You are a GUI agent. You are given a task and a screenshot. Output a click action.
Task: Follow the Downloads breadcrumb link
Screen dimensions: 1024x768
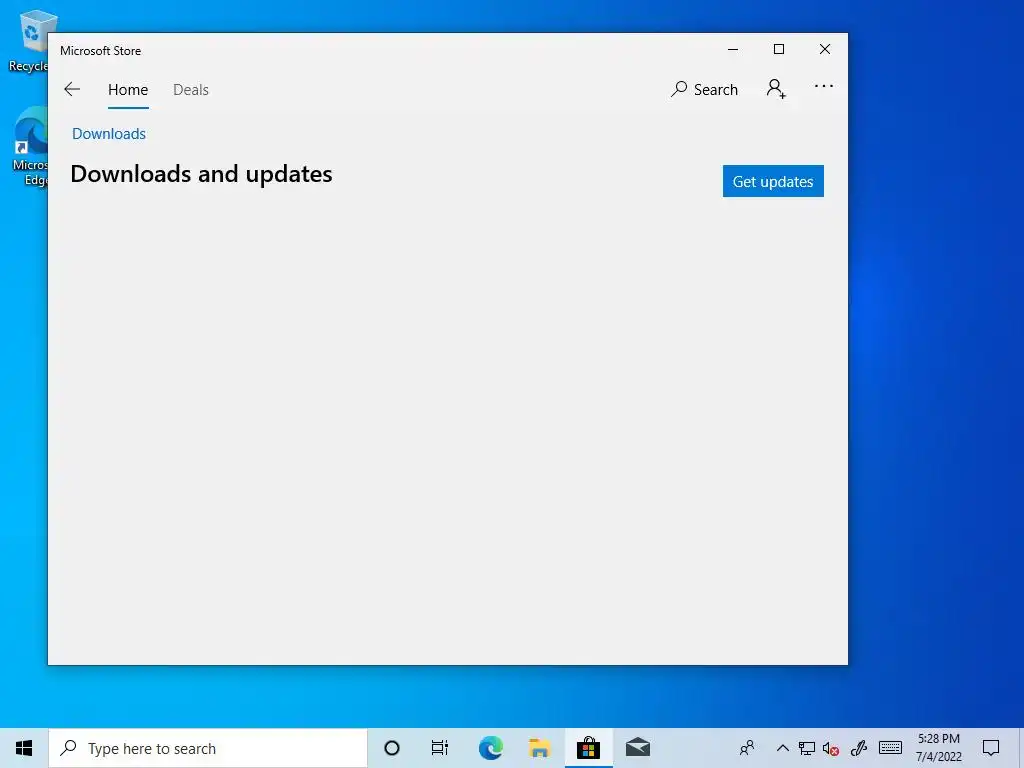(x=109, y=134)
